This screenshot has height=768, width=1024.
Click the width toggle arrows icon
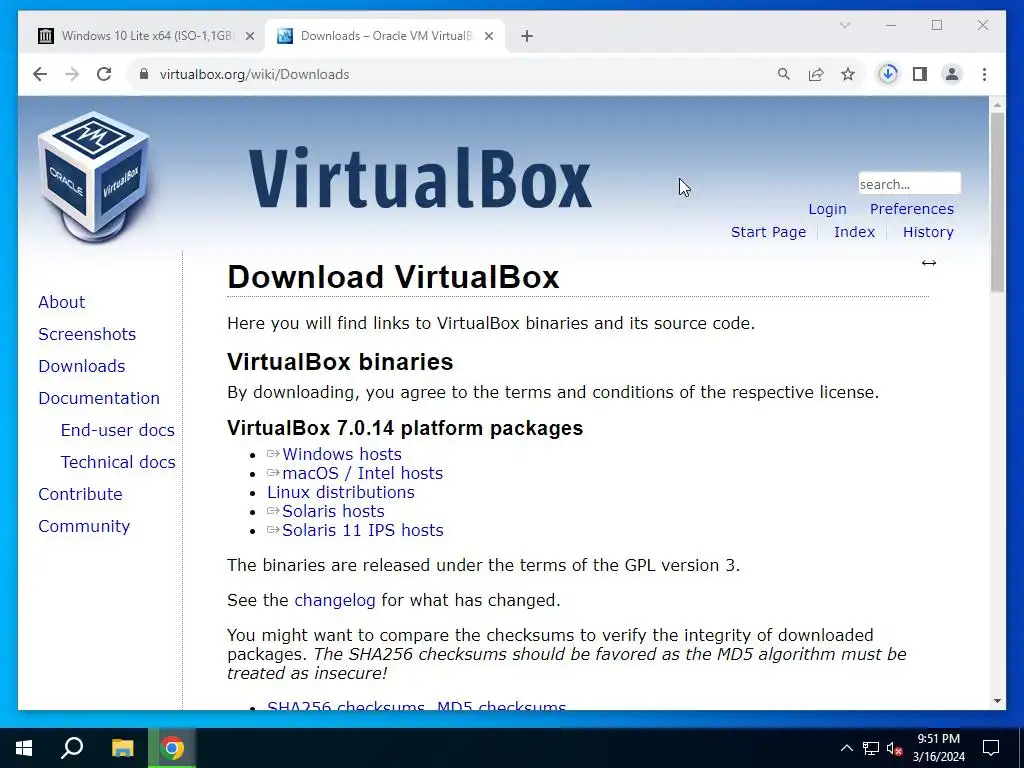(929, 263)
